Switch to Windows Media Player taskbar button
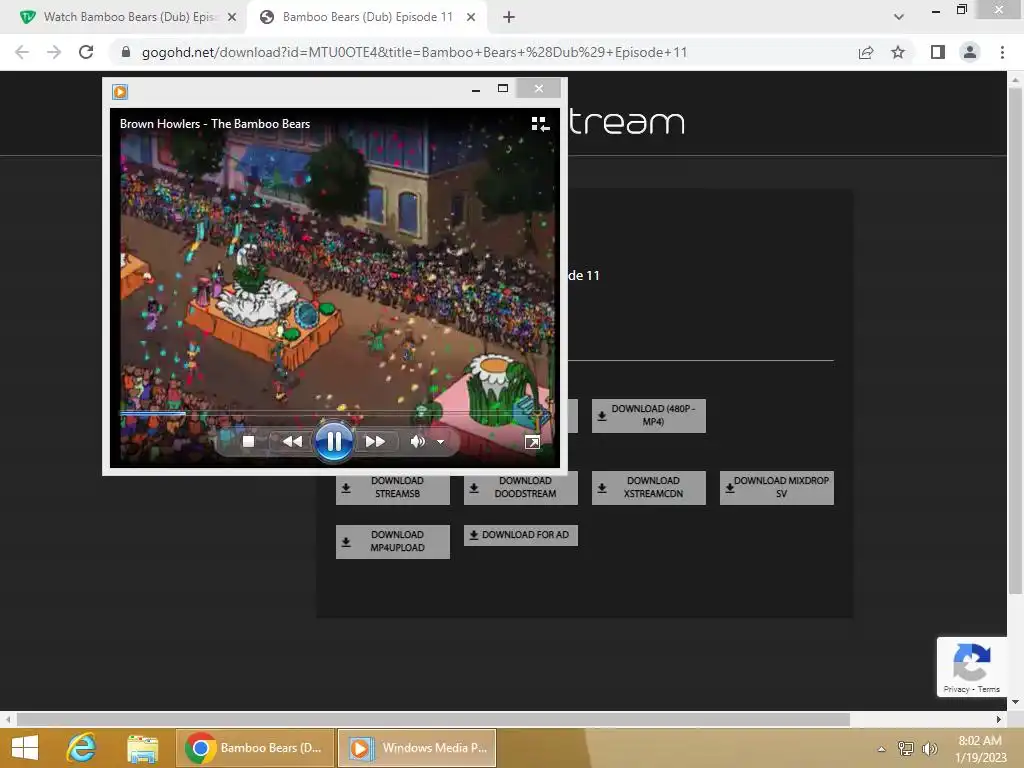Screen dimensions: 1024x768 click(417, 748)
